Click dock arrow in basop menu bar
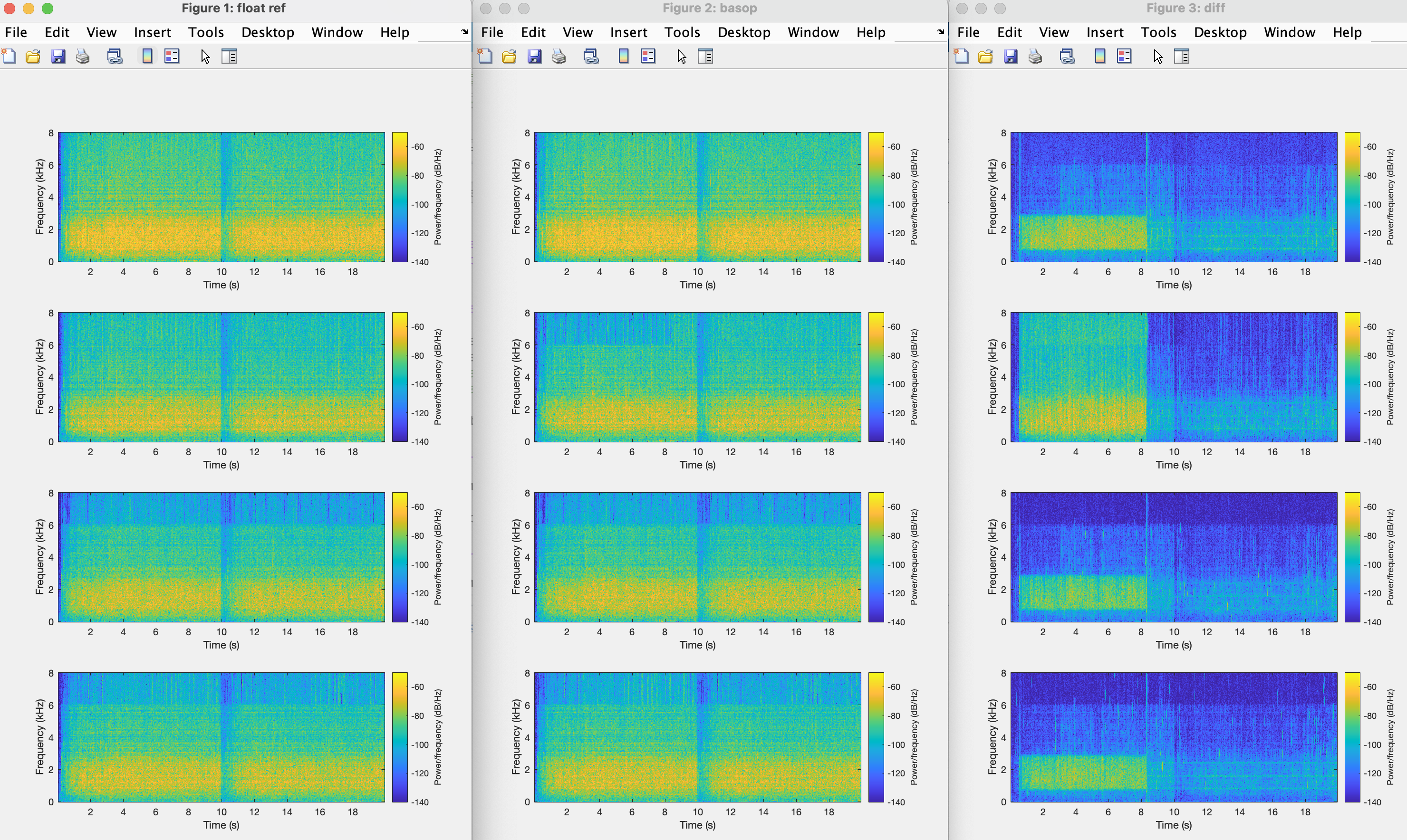The width and height of the screenshot is (1407, 840). click(940, 32)
